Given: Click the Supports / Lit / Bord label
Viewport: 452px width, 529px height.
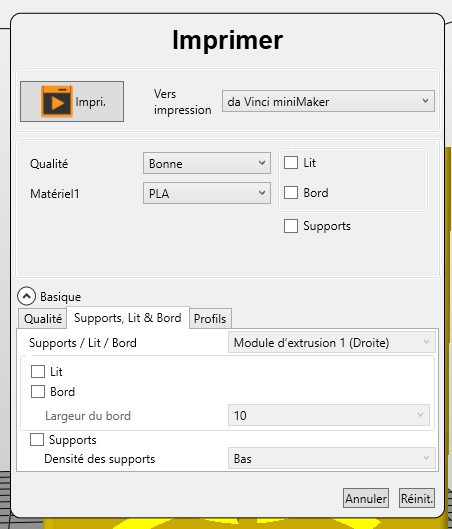Looking at the screenshot, I should point(83,343).
